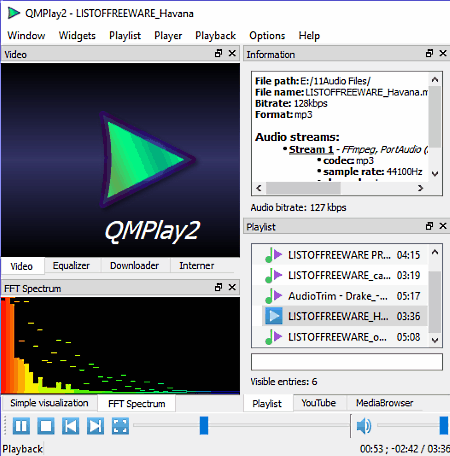Select LISTOFFREEWARE_o... playlist entry
The image size is (450, 456).
coord(340,337)
